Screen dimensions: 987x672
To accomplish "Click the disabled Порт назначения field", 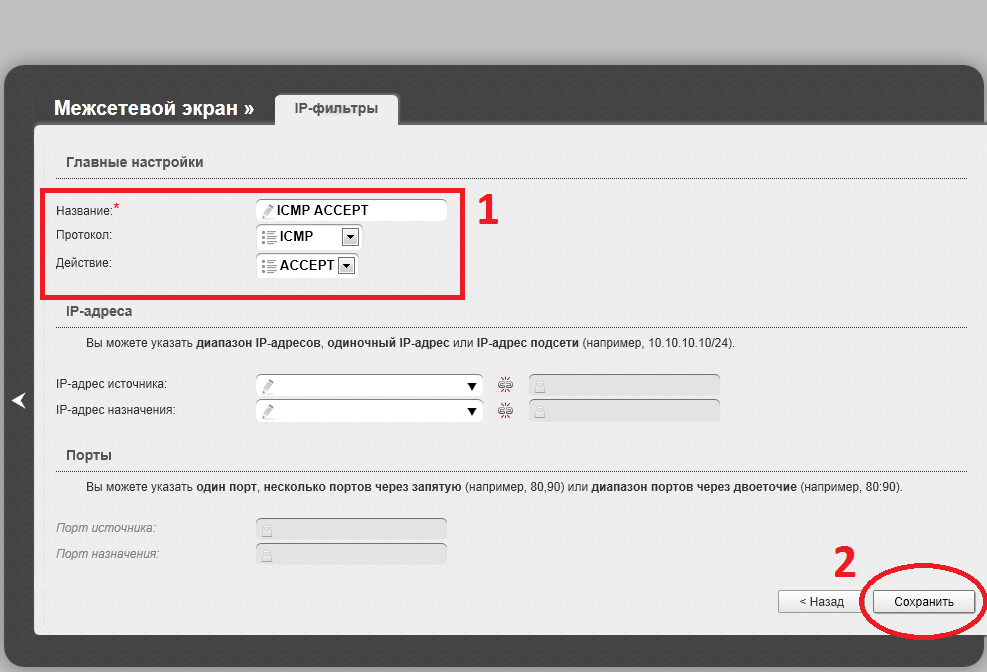I will pos(352,554).
